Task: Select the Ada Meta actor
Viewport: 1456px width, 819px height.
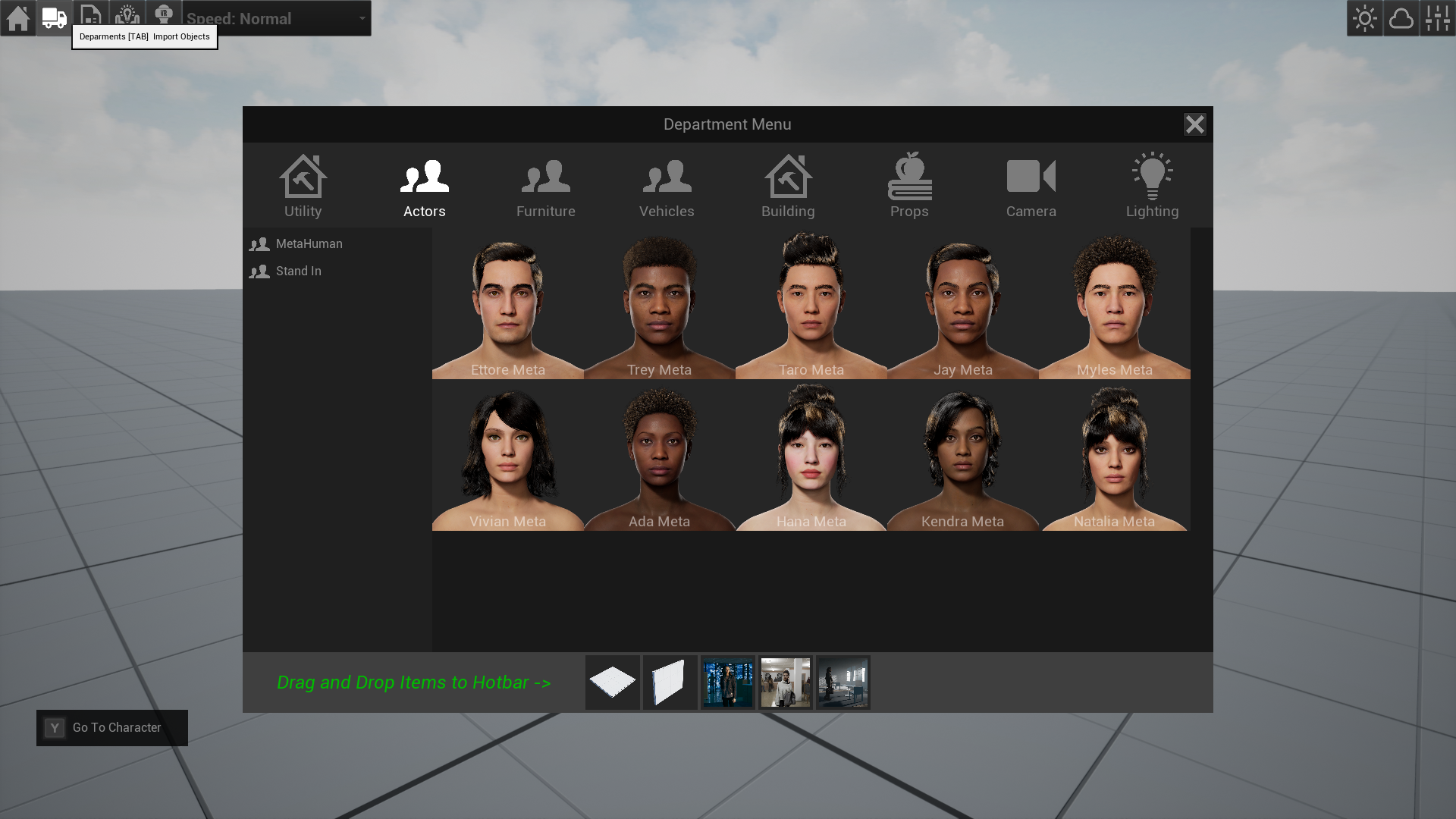Action: (660, 455)
